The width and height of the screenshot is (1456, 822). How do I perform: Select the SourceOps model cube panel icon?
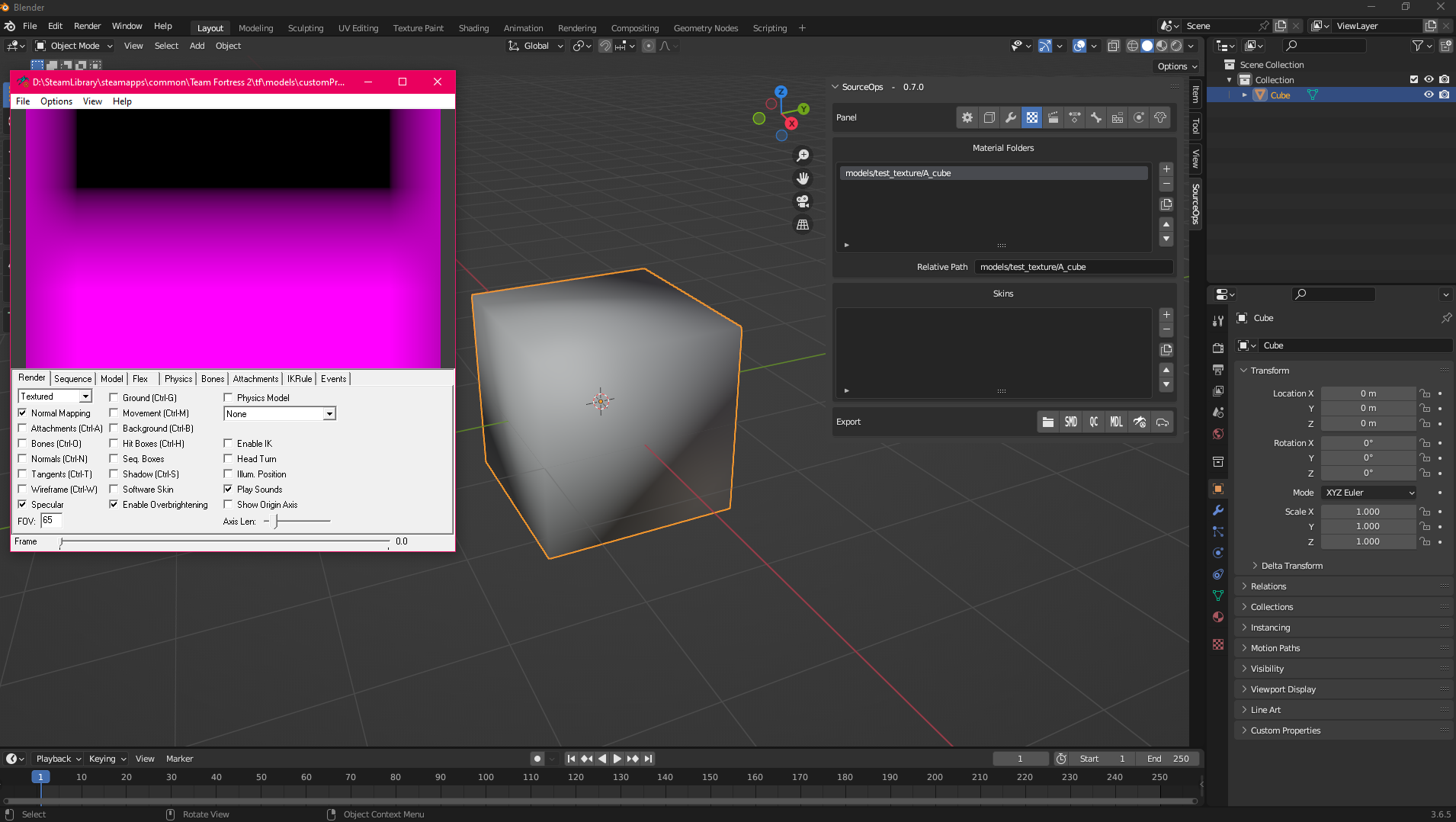click(989, 117)
